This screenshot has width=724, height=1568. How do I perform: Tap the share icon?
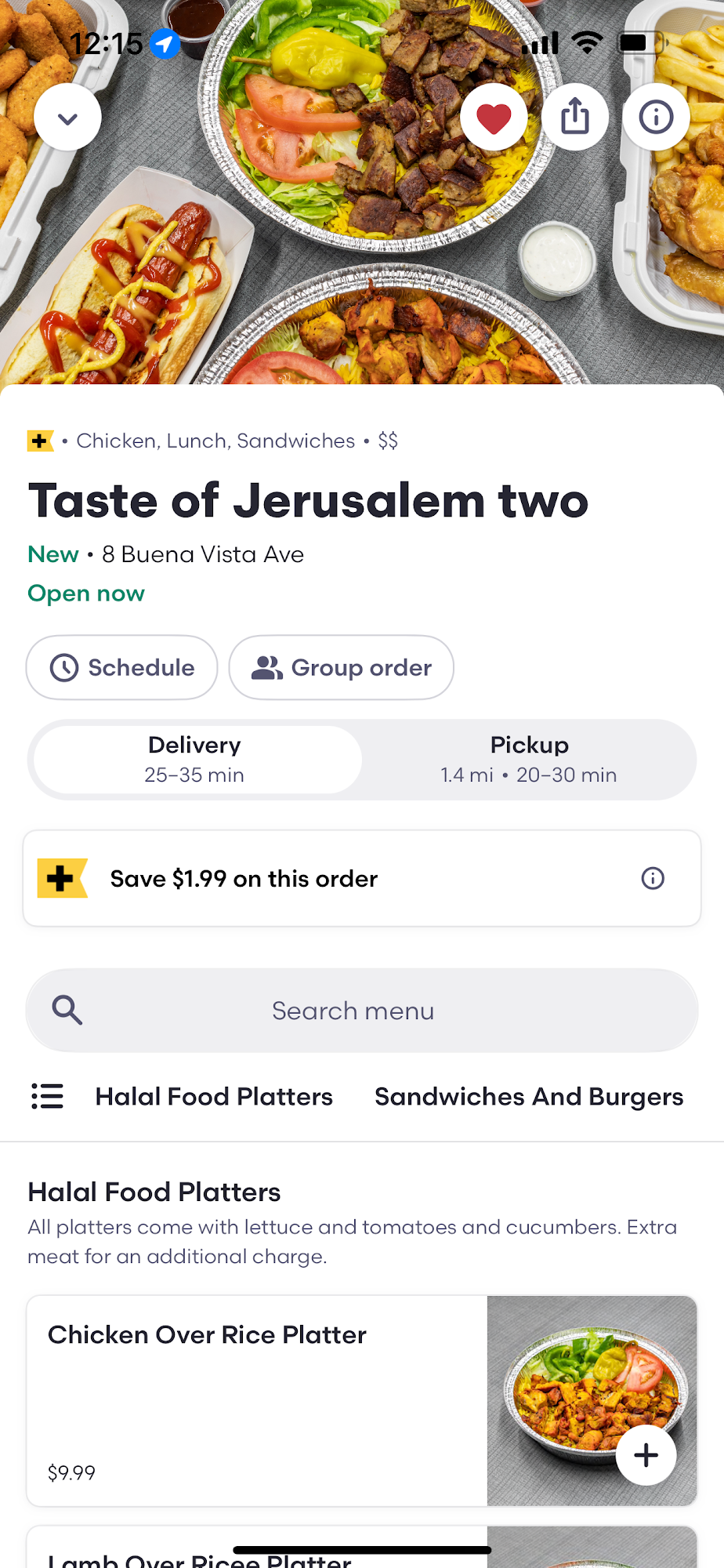(575, 118)
